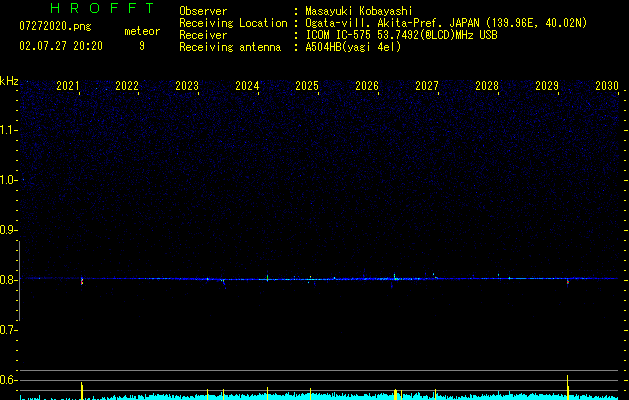Screen dimensions: 629x400
Task: Click the meteor count label
Action: point(142,31)
